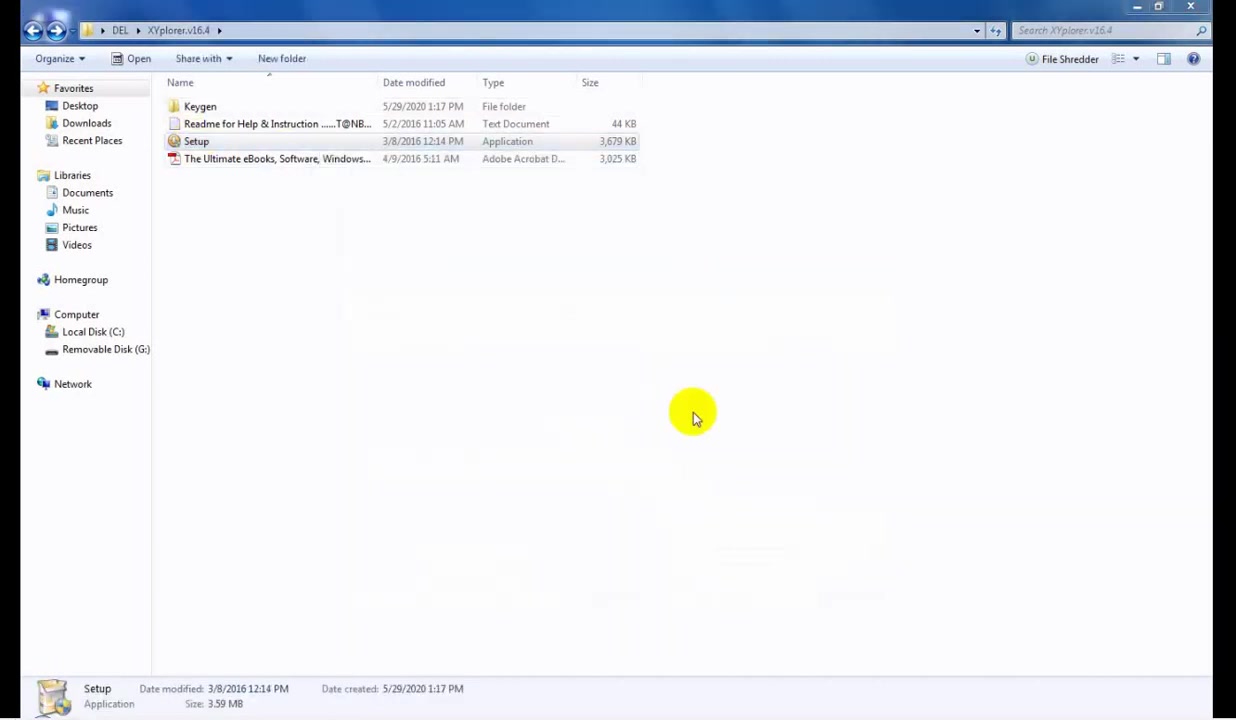Image resolution: width=1236 pixels, height=720 pixels.
Task: Sort files by Date modified column
Action: pyautogui.click(x=414, y=83)
